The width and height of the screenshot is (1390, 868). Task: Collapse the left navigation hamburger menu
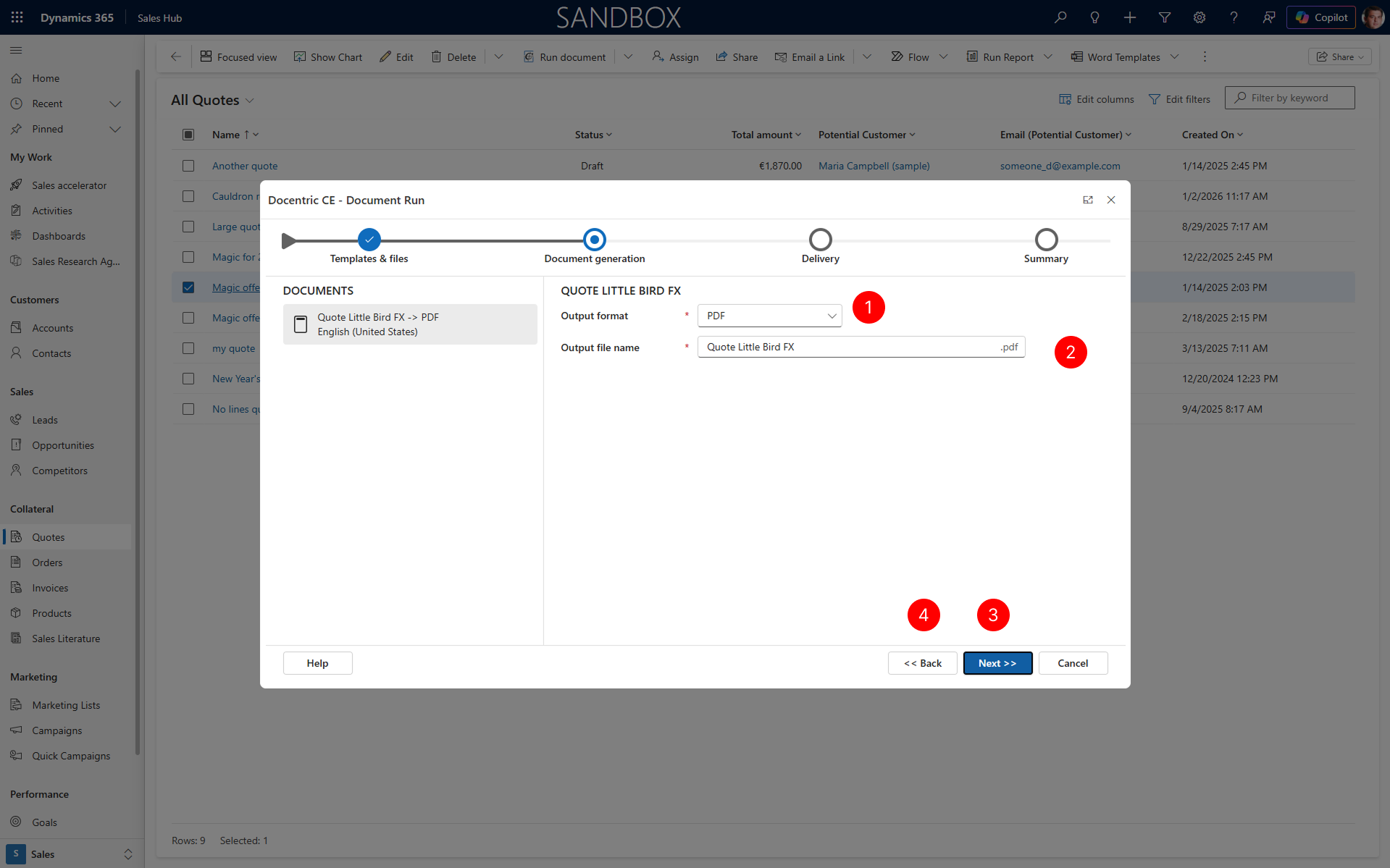[16, 50]
